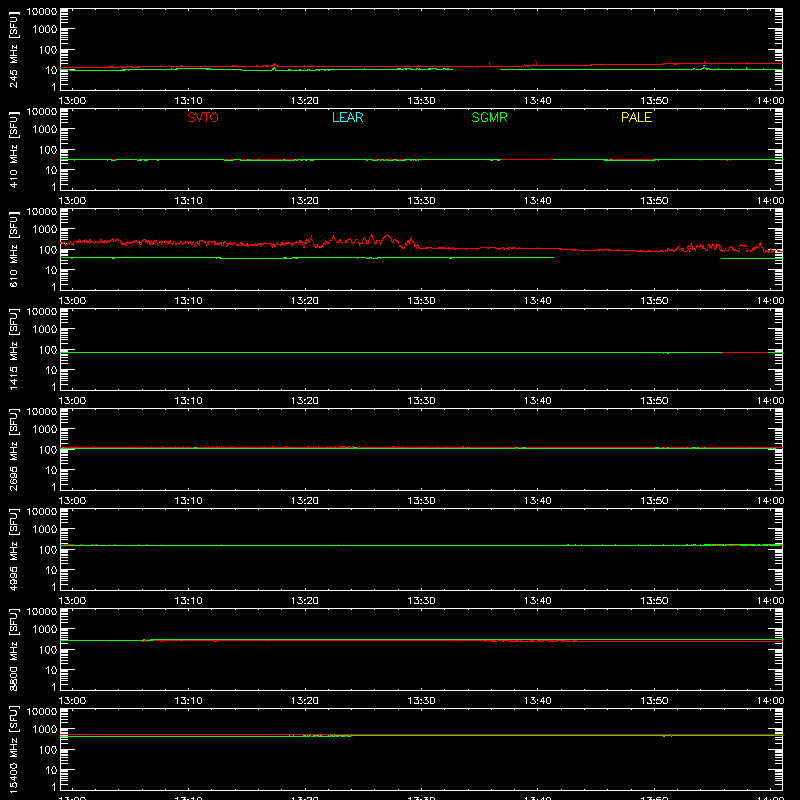Click the 13:30 time label of the 245 MHz panel
Viewport: 800px width, 800px height.
point(421,101)
